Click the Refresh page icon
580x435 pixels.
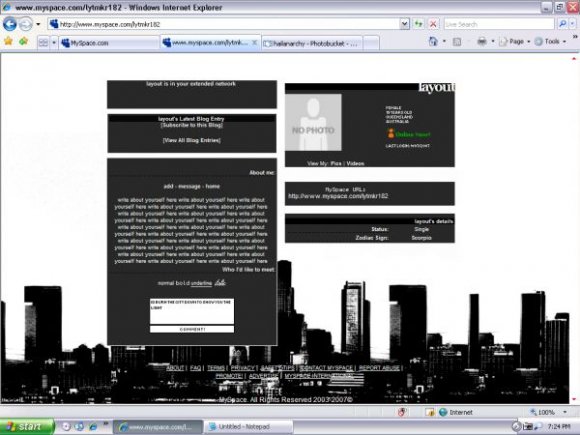click(418, 24)
